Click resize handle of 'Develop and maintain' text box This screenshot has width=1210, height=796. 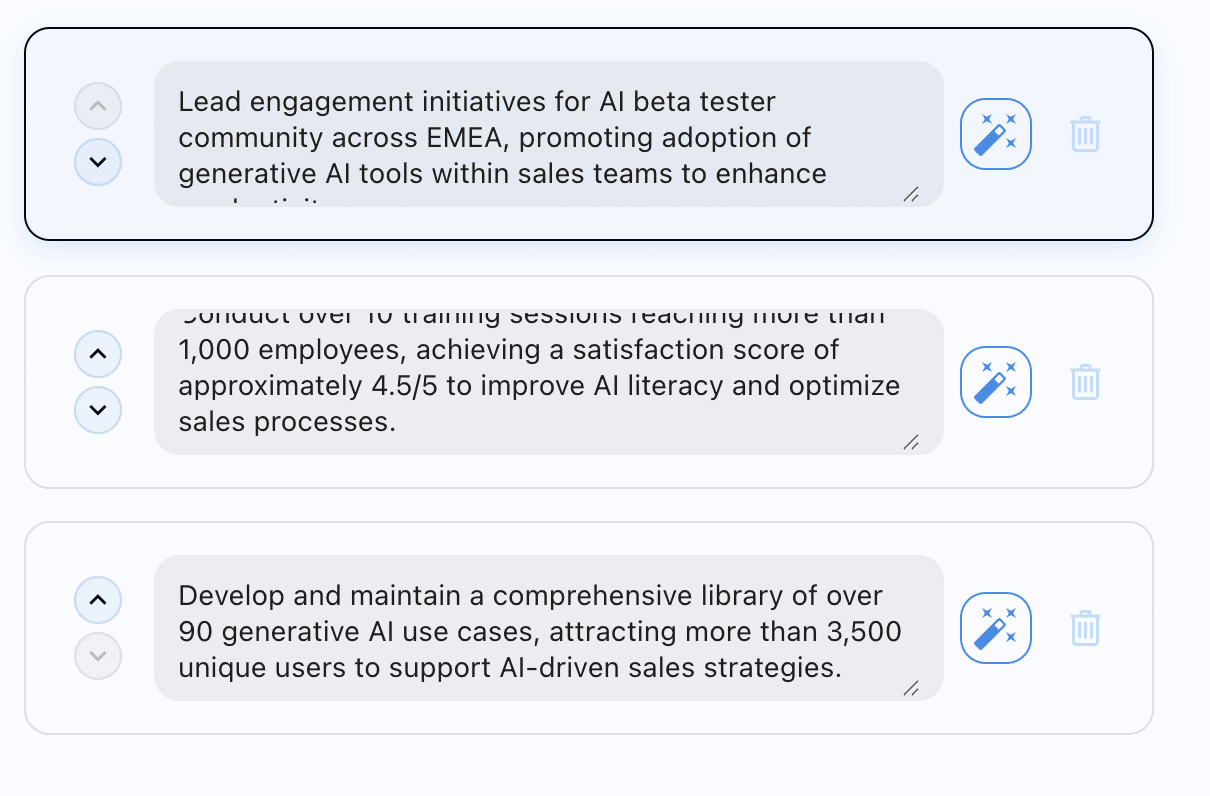(x=911, y=689)
